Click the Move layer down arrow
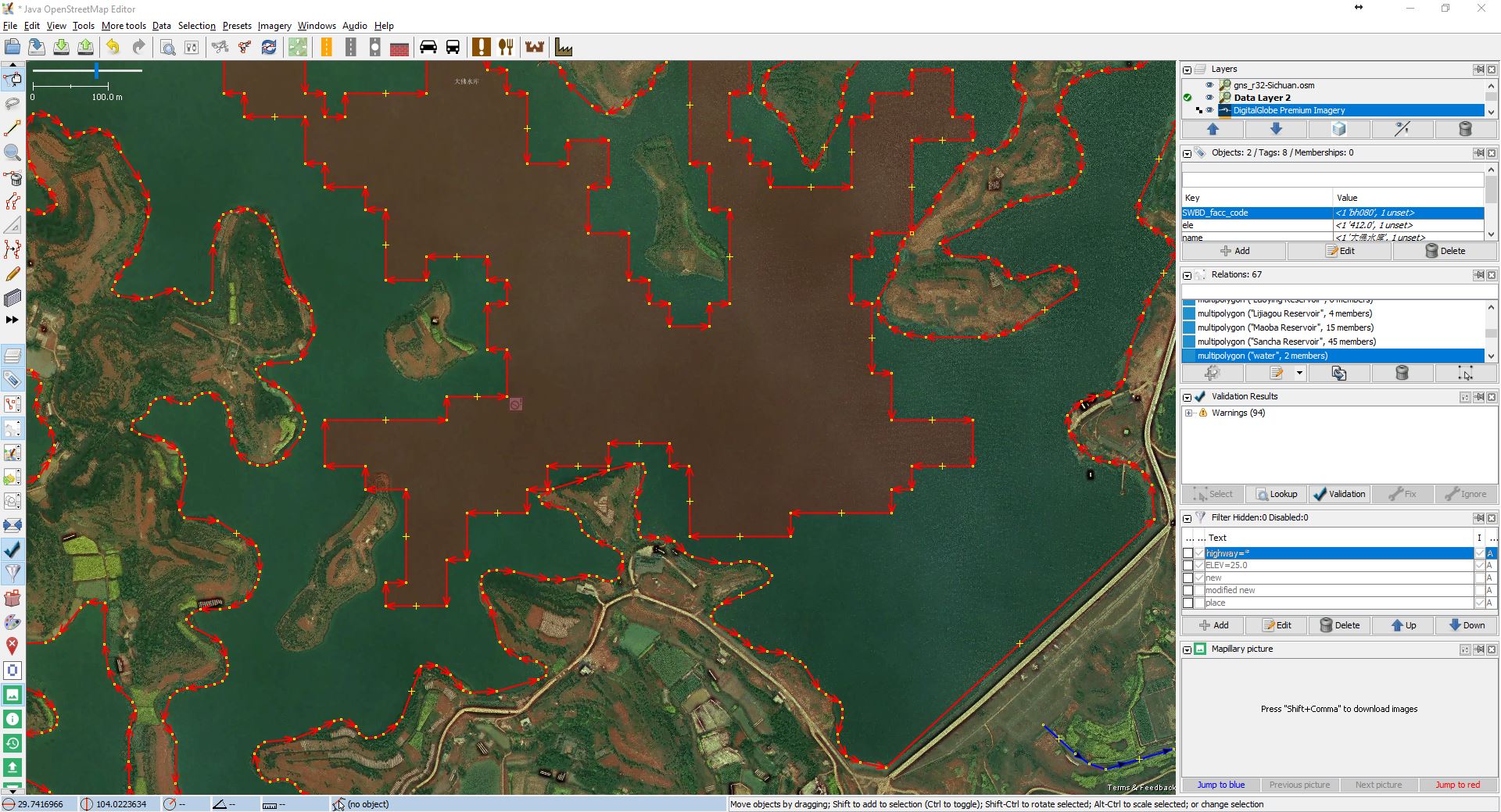This screenshot has height=812, width=1501. (1276, 129)
